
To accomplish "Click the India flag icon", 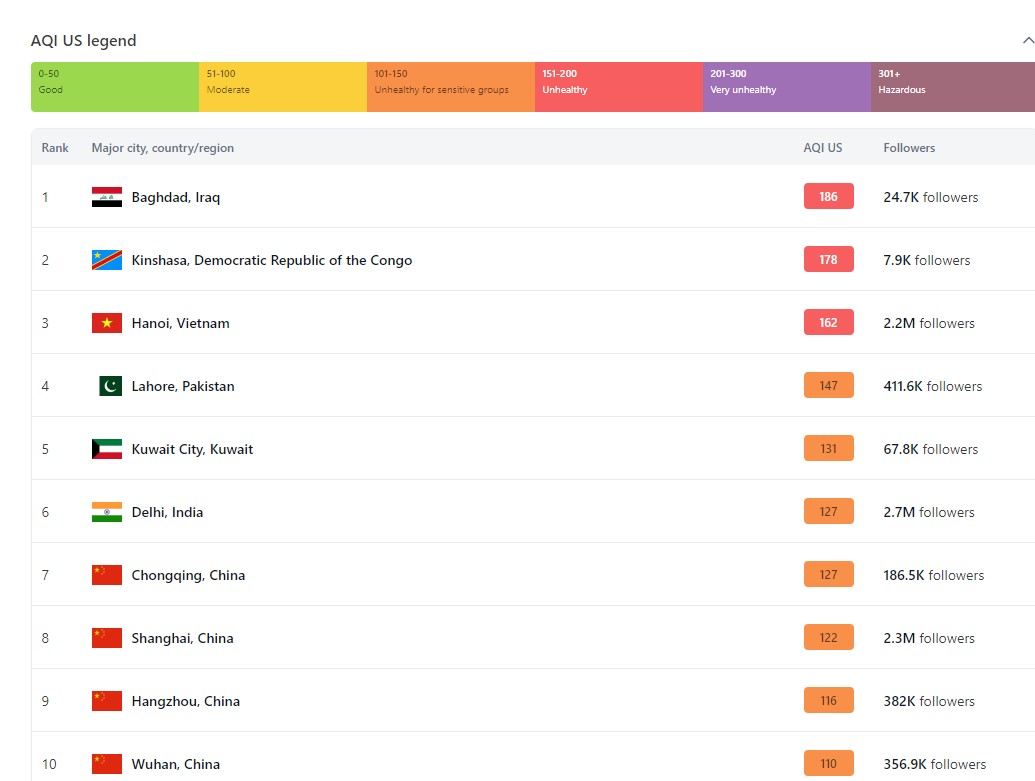I will [107, 512].
